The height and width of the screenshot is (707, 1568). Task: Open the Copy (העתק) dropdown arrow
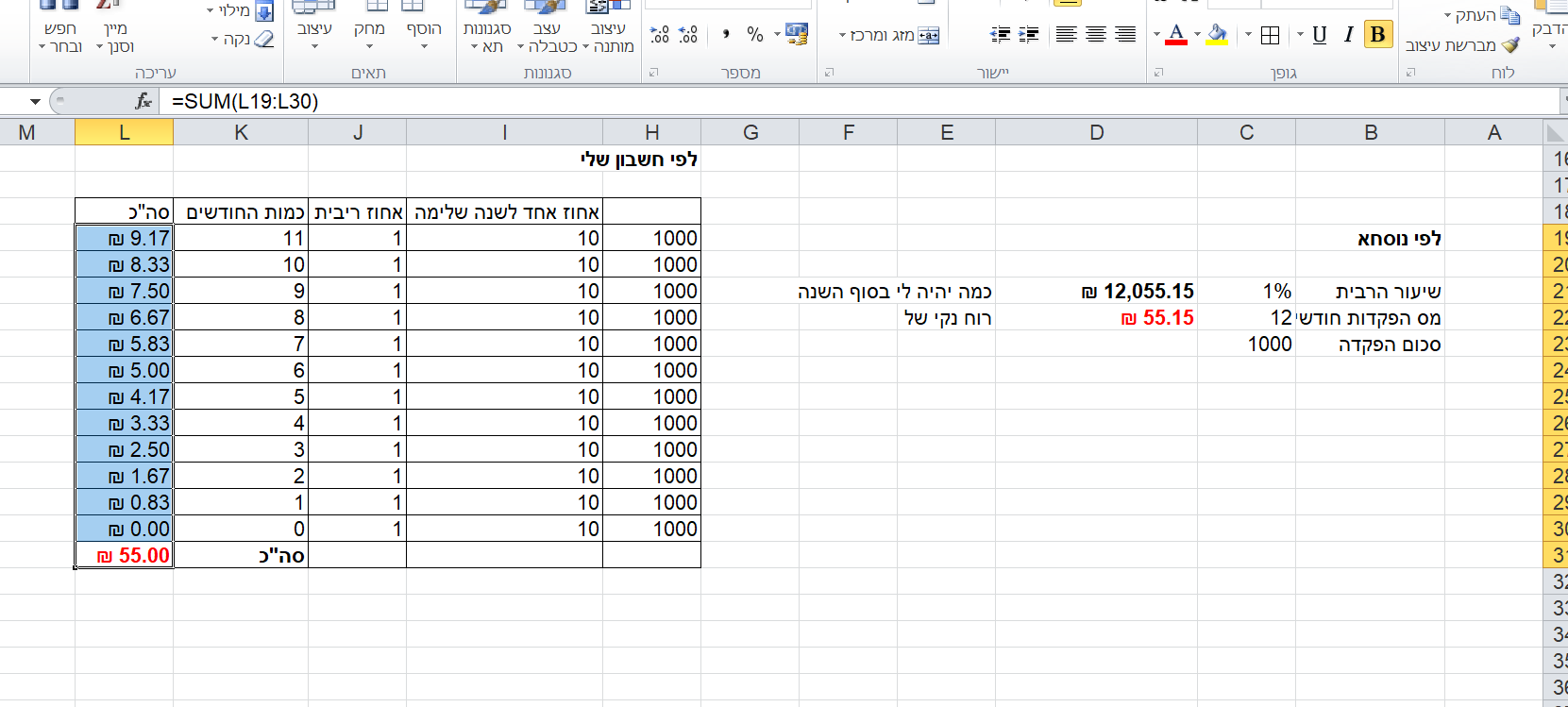1448,15
